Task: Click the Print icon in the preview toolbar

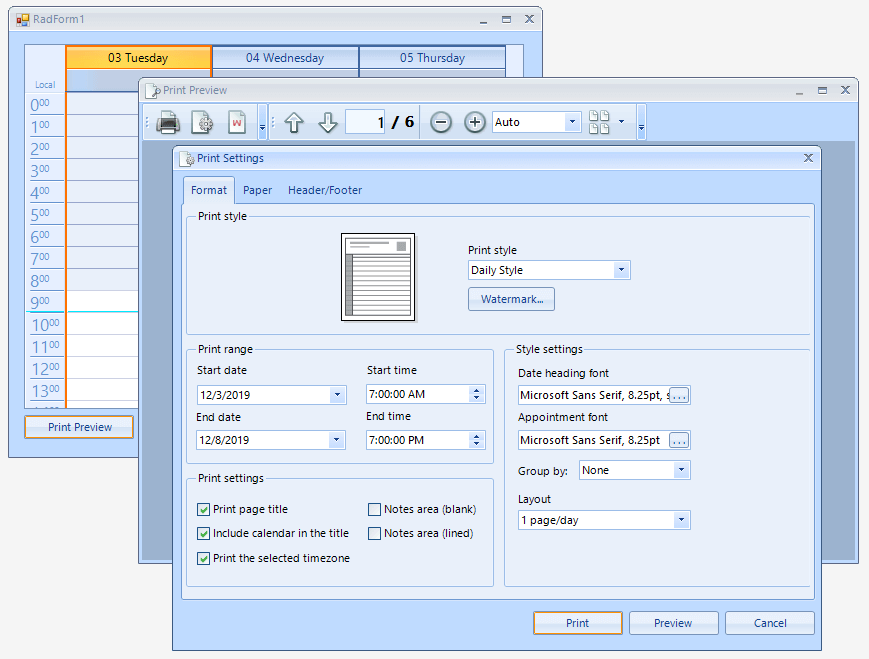Action: tap(169, 122)
